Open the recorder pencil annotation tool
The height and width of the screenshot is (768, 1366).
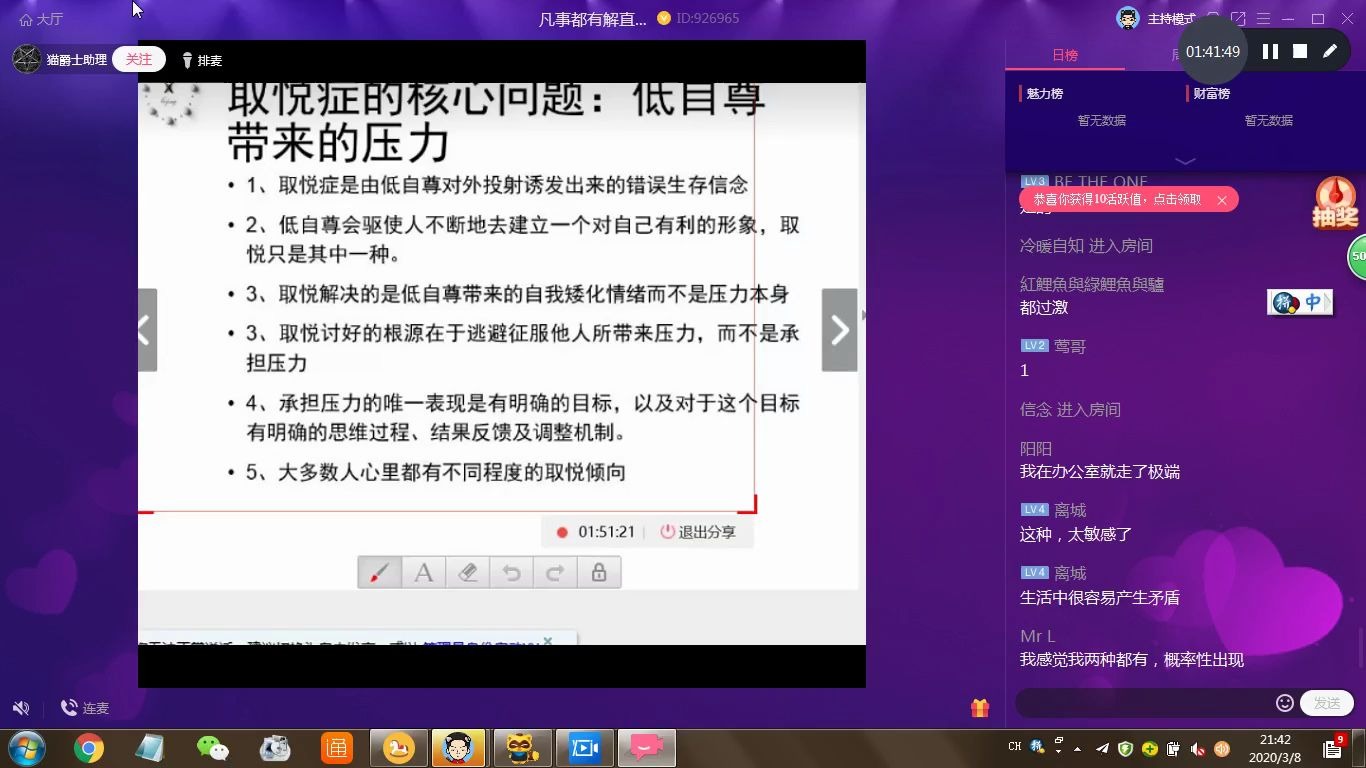pyautogui.click(x=1330, y=51)
